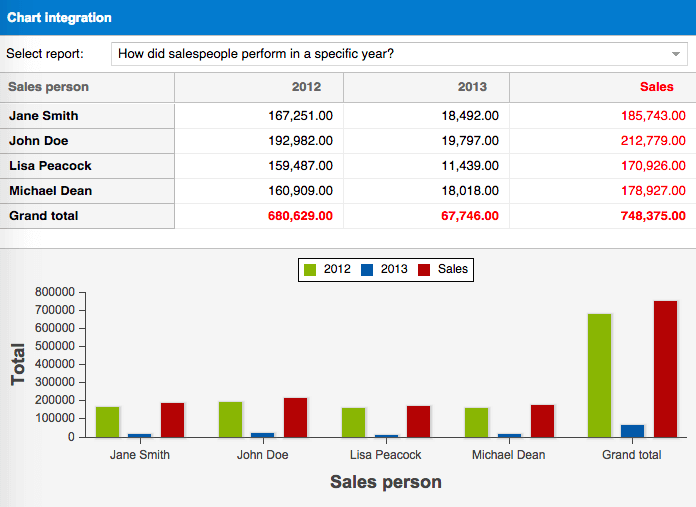Click cell value 212,779.00
This screenshot has height=507, width=696.
(x=653, y=141)
